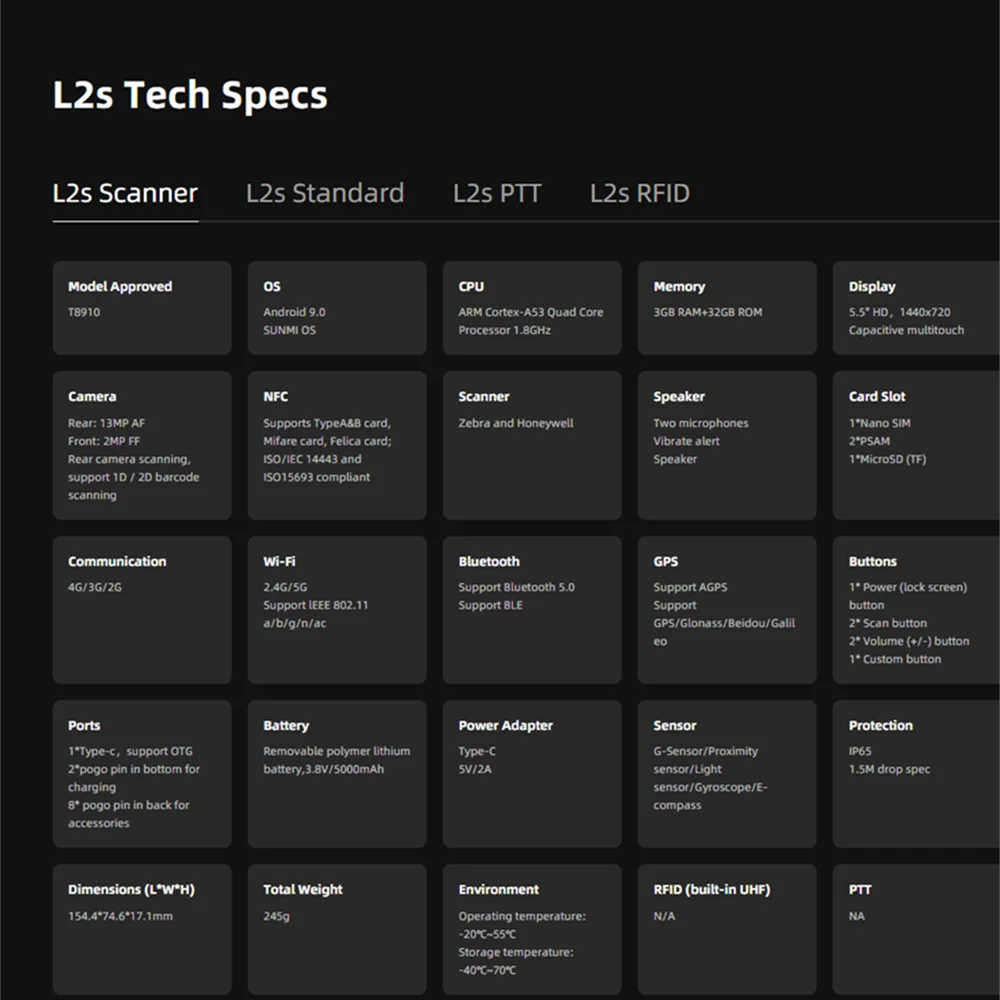This screenshot has width=1000, height=1000.
Task: Open the L2s Standard tab
Action: (325, 193)
